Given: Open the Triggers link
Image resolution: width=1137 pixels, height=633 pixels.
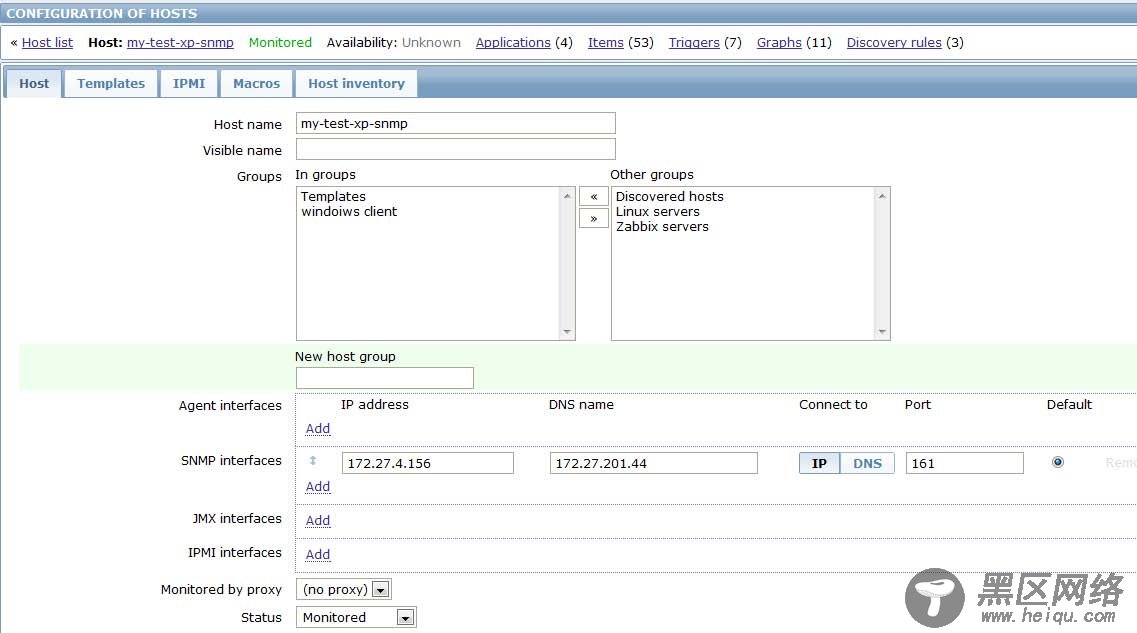Looking at the screenshot, I should 694,43.
